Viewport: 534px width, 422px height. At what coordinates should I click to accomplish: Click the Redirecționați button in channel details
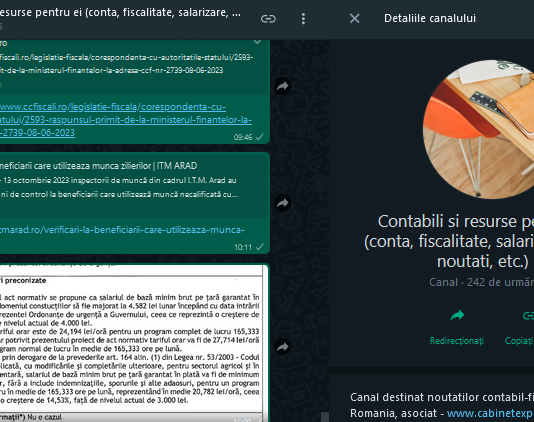pyautogui.click(x=457, y=327)
